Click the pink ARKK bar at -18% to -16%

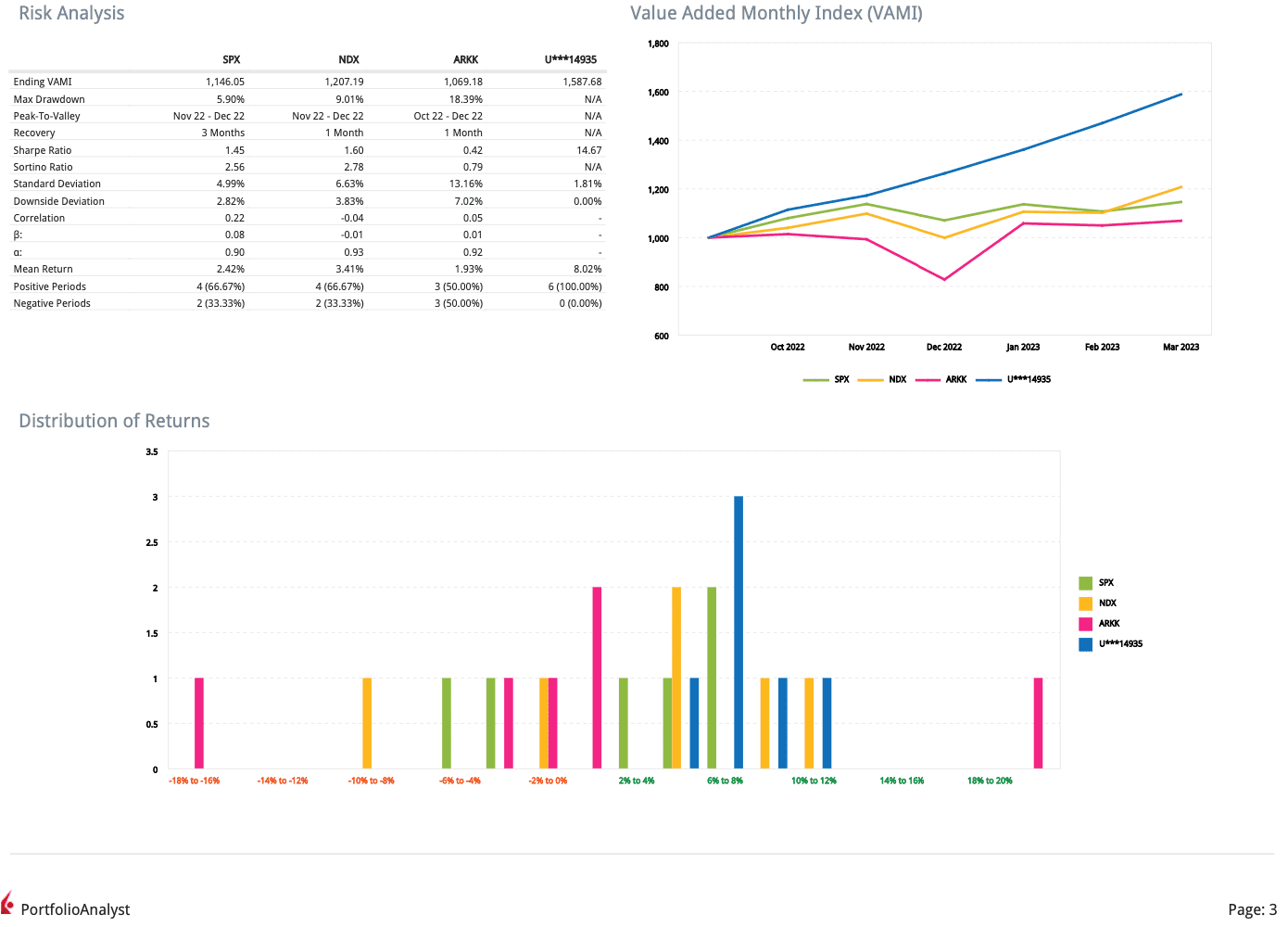[199, 723]
